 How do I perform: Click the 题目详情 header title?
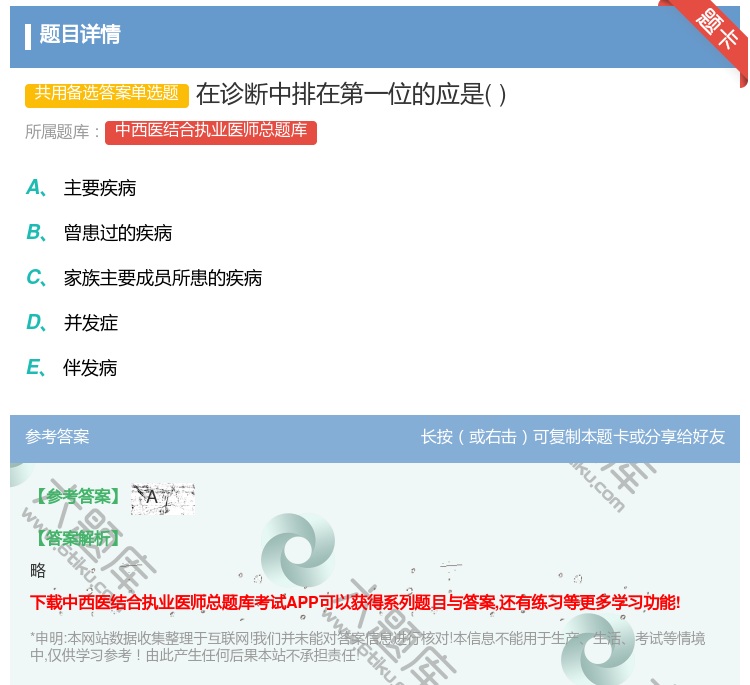[80, 35]
